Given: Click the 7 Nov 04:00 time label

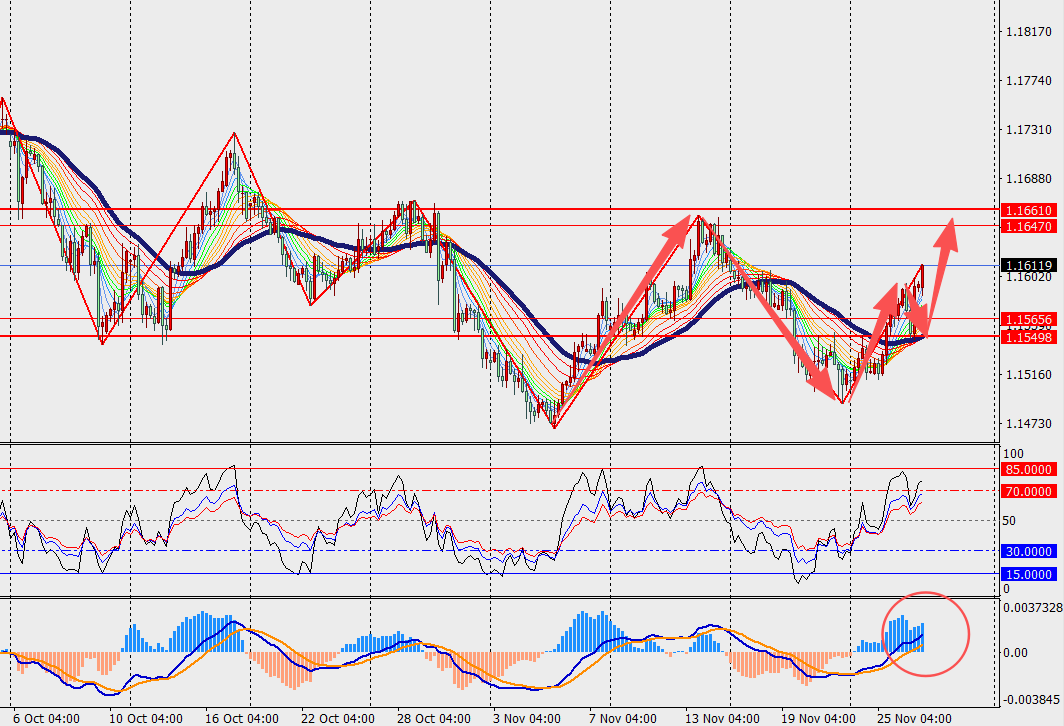Looking at the screenshot, I should tap(623, 719).
